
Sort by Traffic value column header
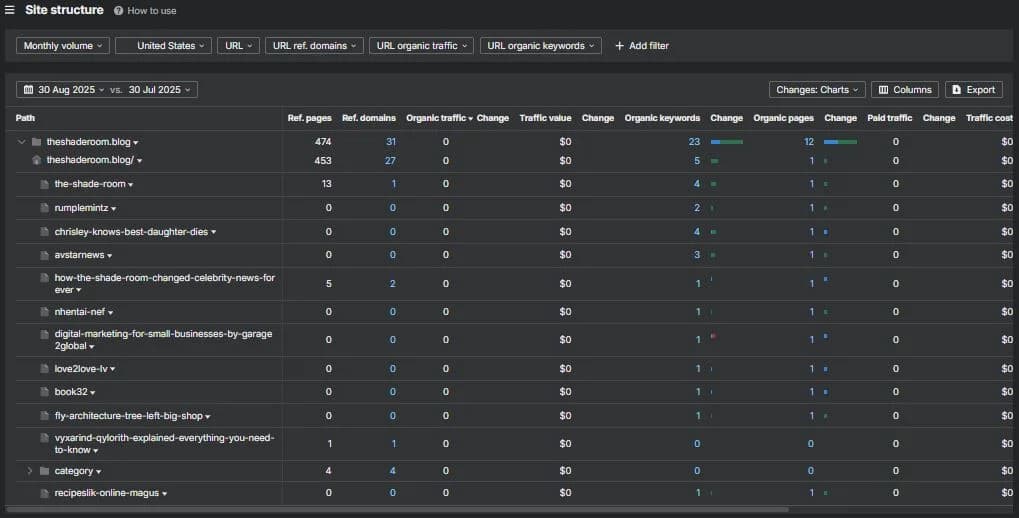click(545, 118)
